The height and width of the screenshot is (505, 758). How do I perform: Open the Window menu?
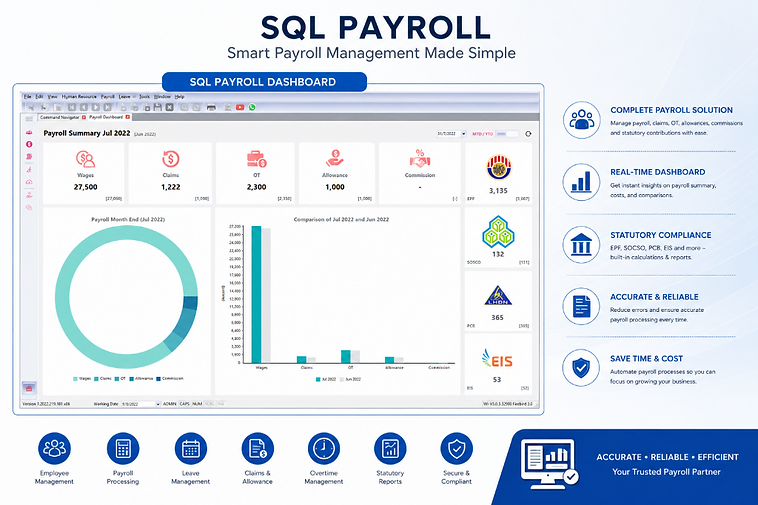click(162, 97)
